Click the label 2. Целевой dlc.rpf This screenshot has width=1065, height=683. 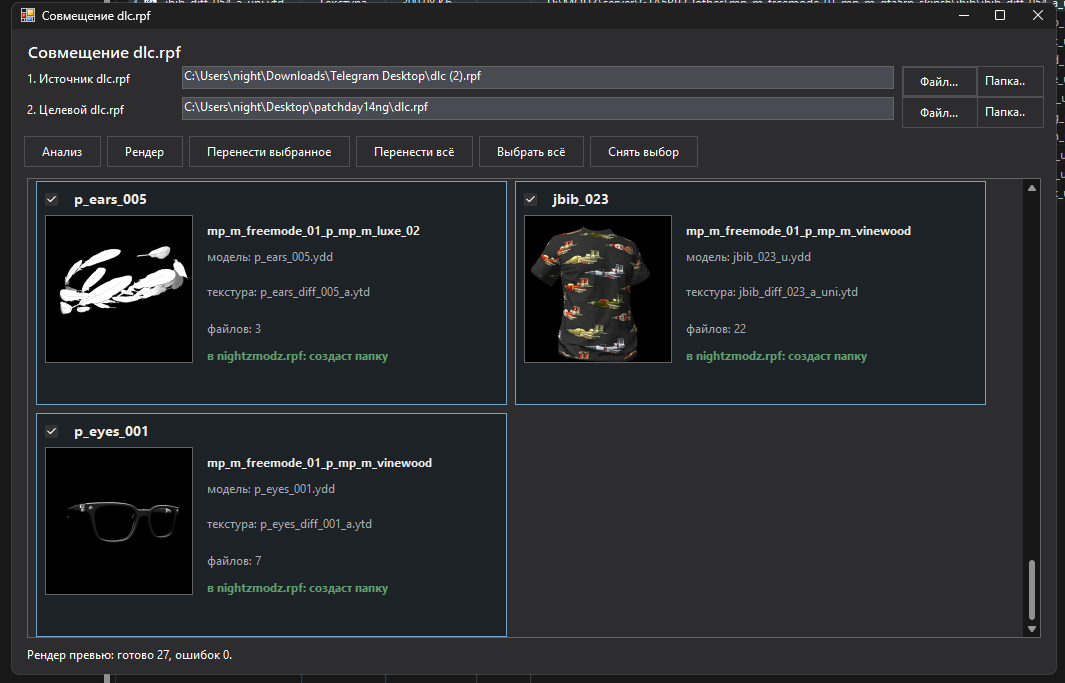coord(75,109)
